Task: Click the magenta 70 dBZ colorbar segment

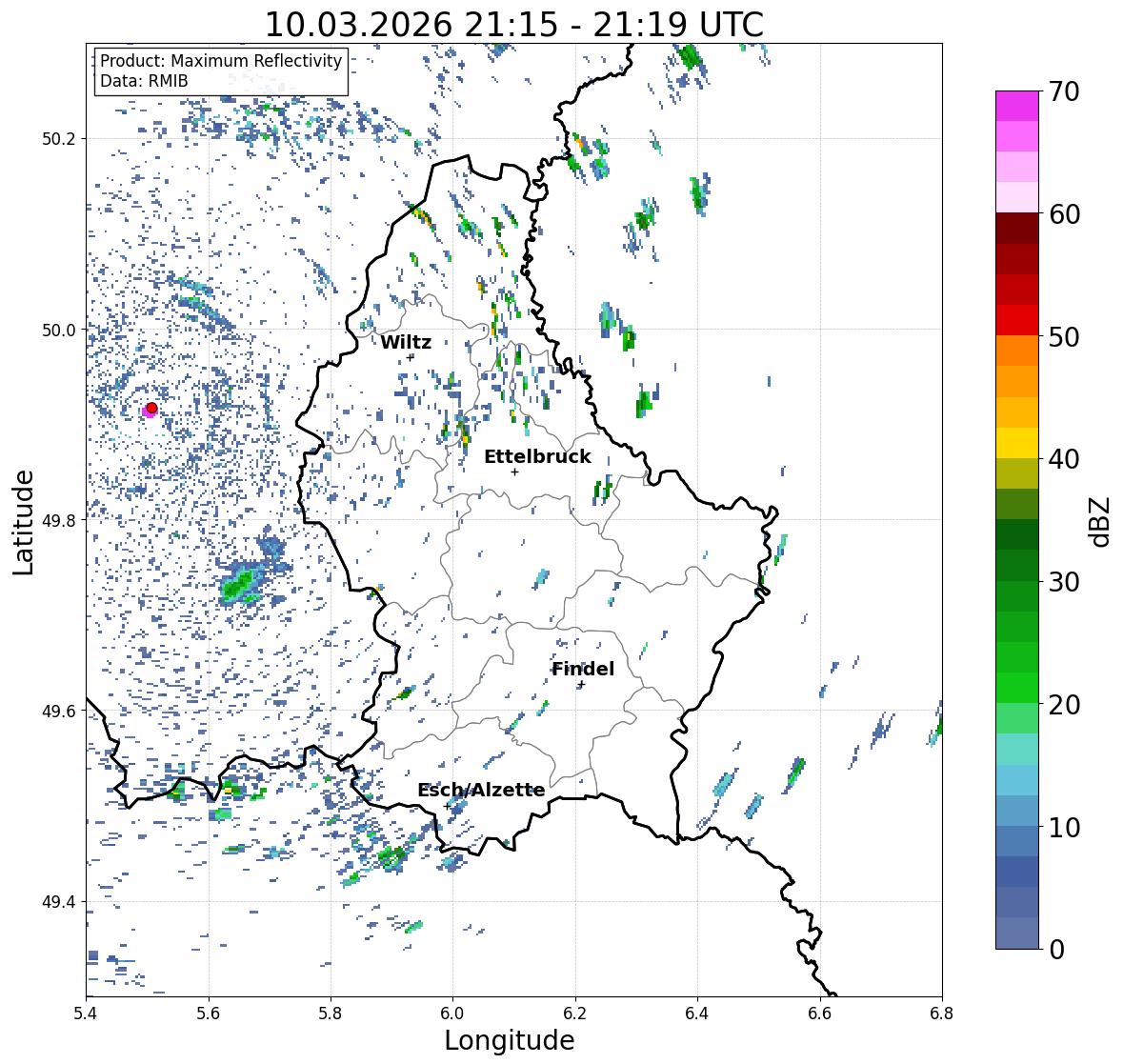Action: 1017,106
